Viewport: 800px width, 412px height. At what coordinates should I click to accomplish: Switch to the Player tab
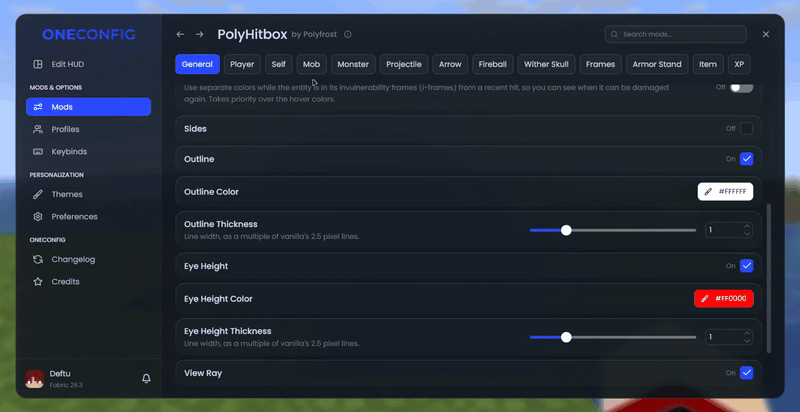pyautogui.click(x=242, y=64)
